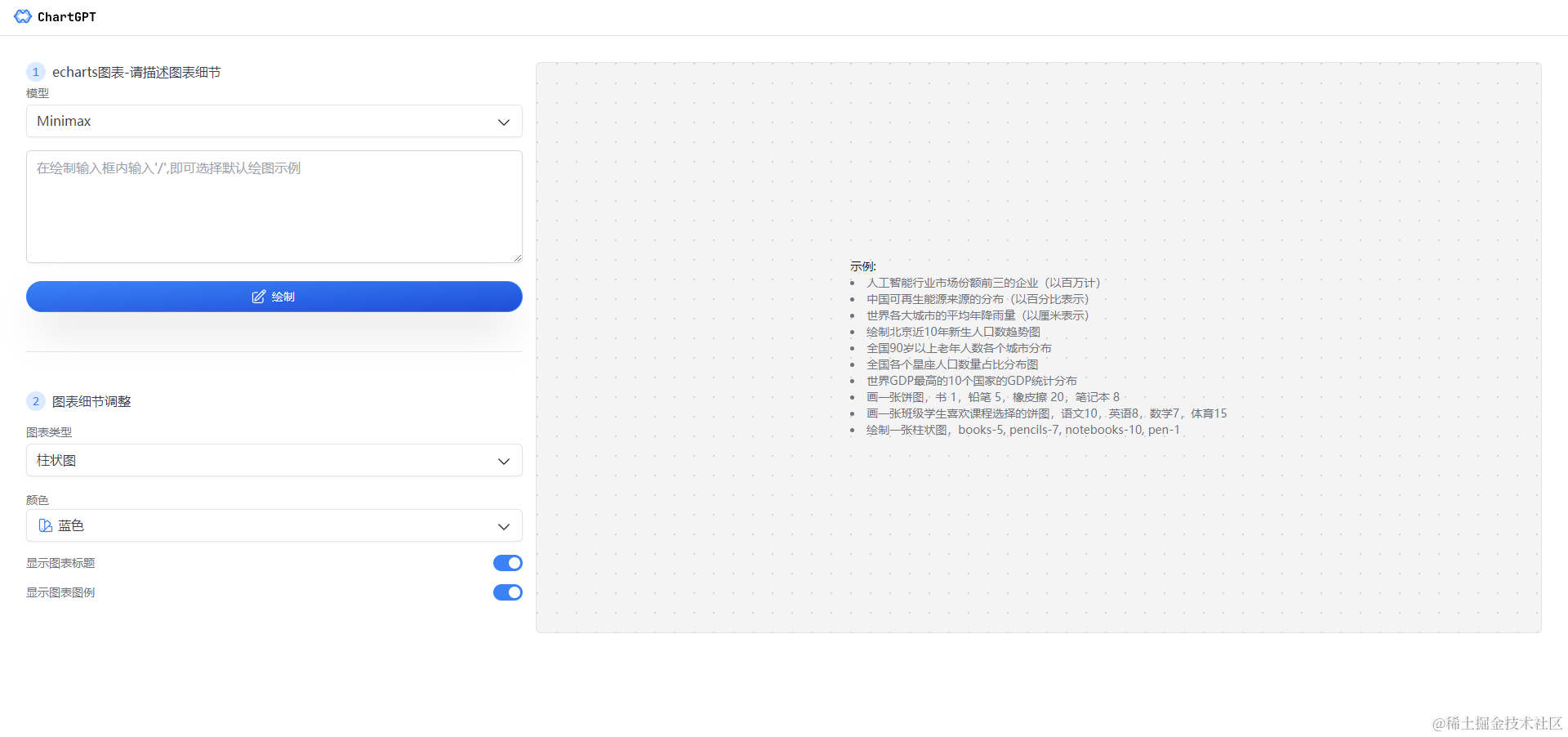1568x737 pixels.
Task: Click the echarts图表-请描述图表细节 heading
Action: [136, 72]
